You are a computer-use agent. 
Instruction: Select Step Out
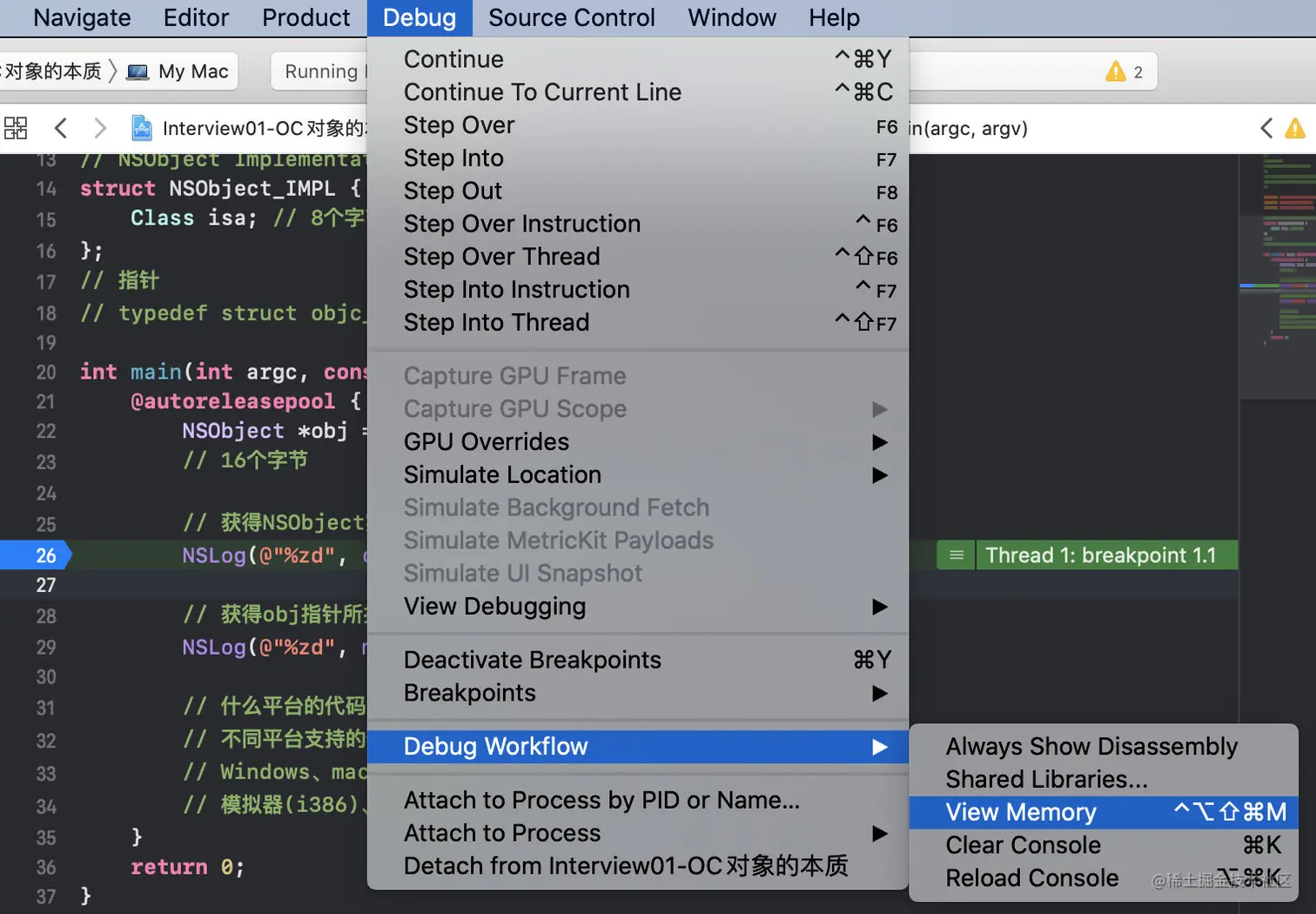[x=638, y=192]
